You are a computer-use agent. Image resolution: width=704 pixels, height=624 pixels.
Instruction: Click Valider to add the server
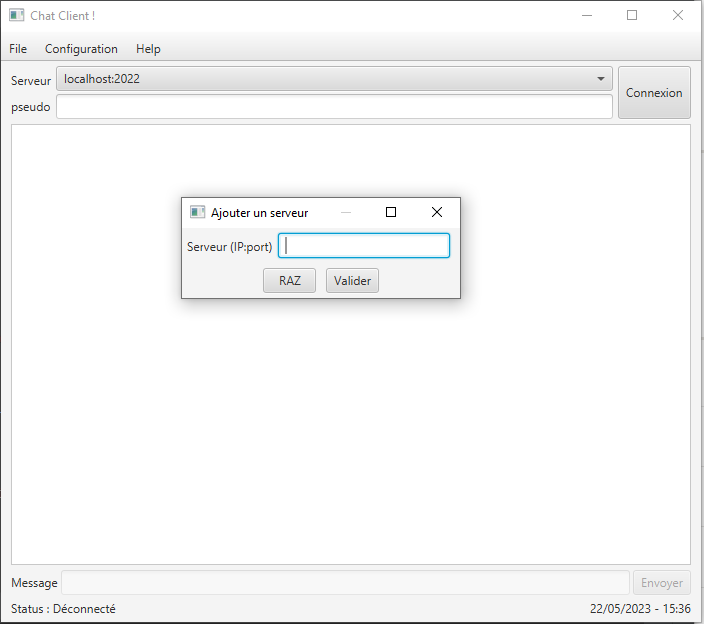tap(352, 281)
